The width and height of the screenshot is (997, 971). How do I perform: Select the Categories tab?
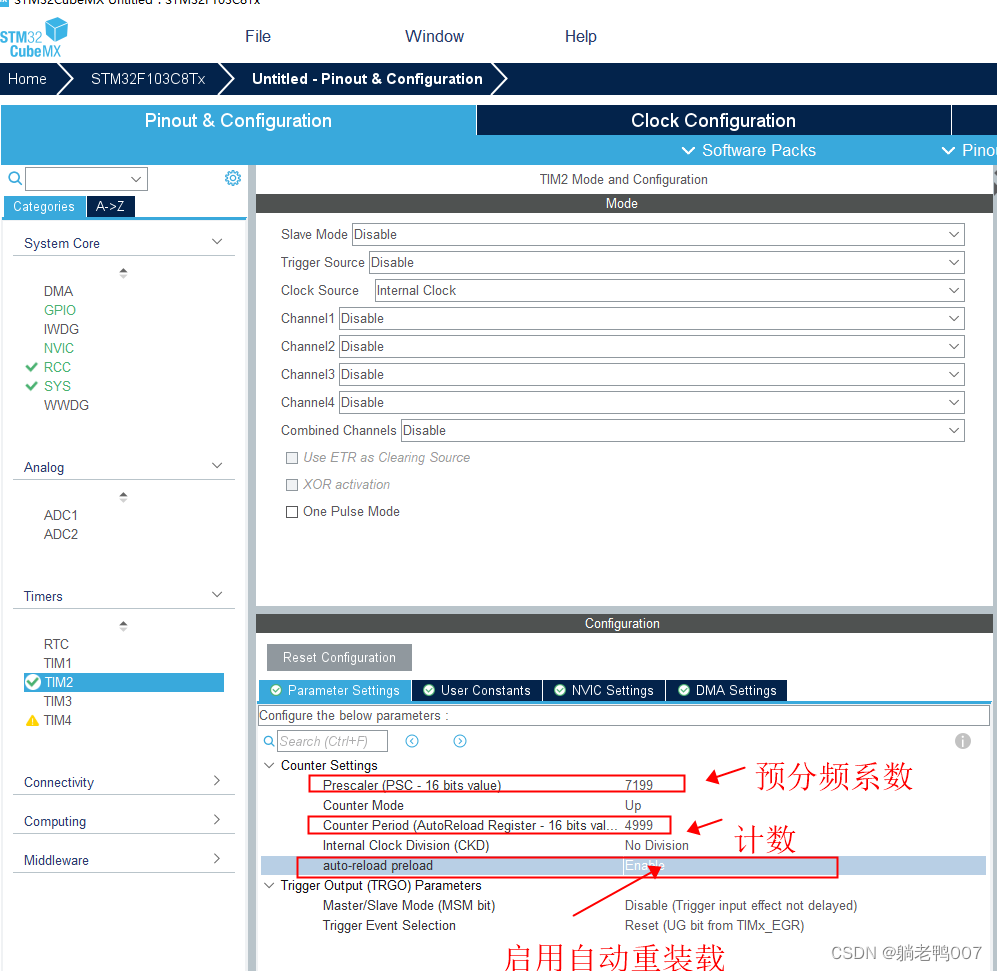(x=44, y=206)
